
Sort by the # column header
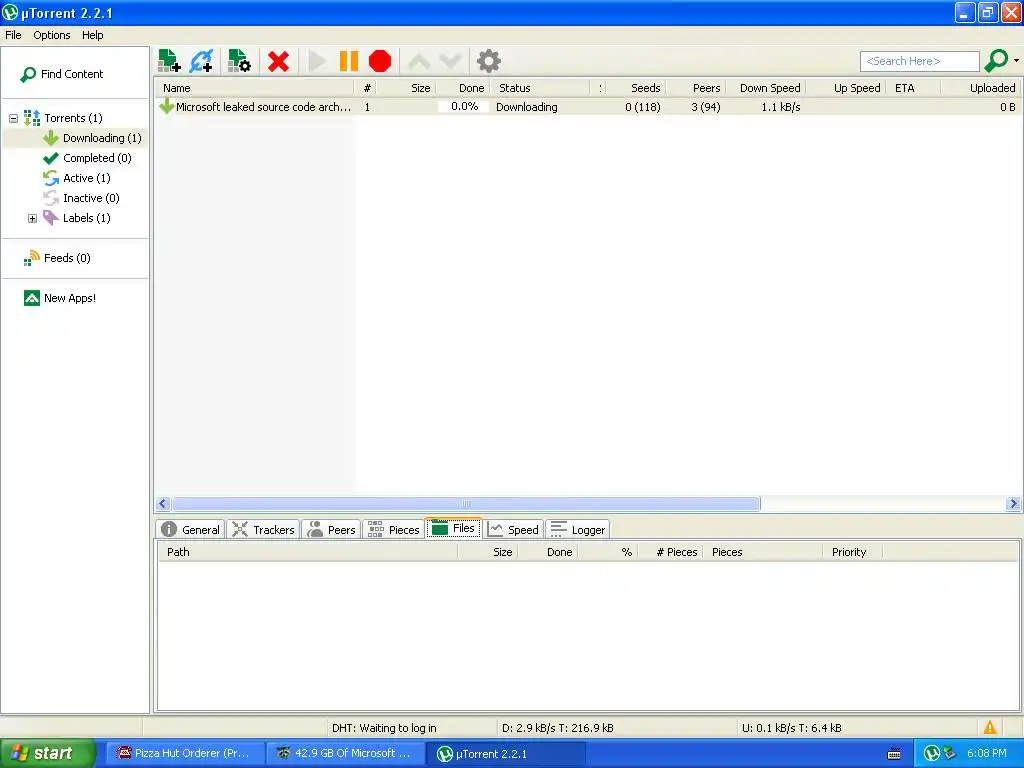tap(367, 88)
